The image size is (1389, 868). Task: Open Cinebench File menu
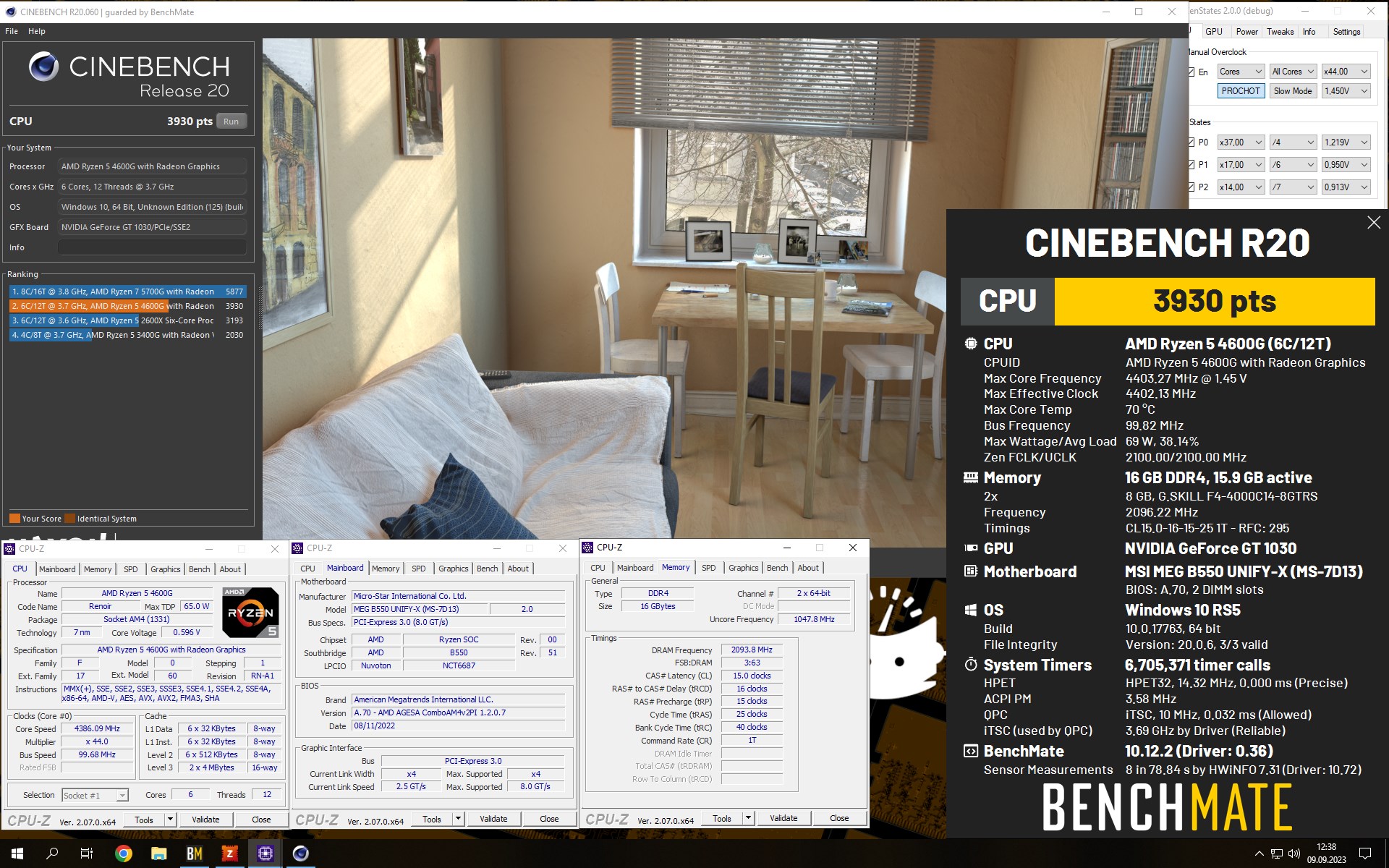12,31
